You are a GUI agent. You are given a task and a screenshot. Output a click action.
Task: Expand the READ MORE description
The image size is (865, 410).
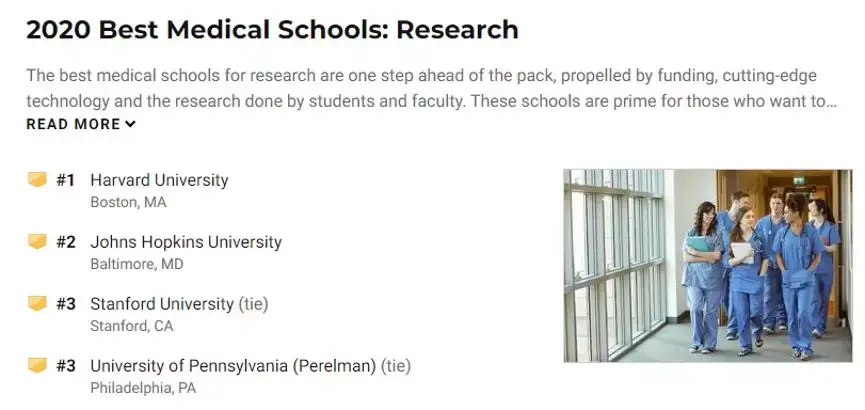[x=80, y=124]
